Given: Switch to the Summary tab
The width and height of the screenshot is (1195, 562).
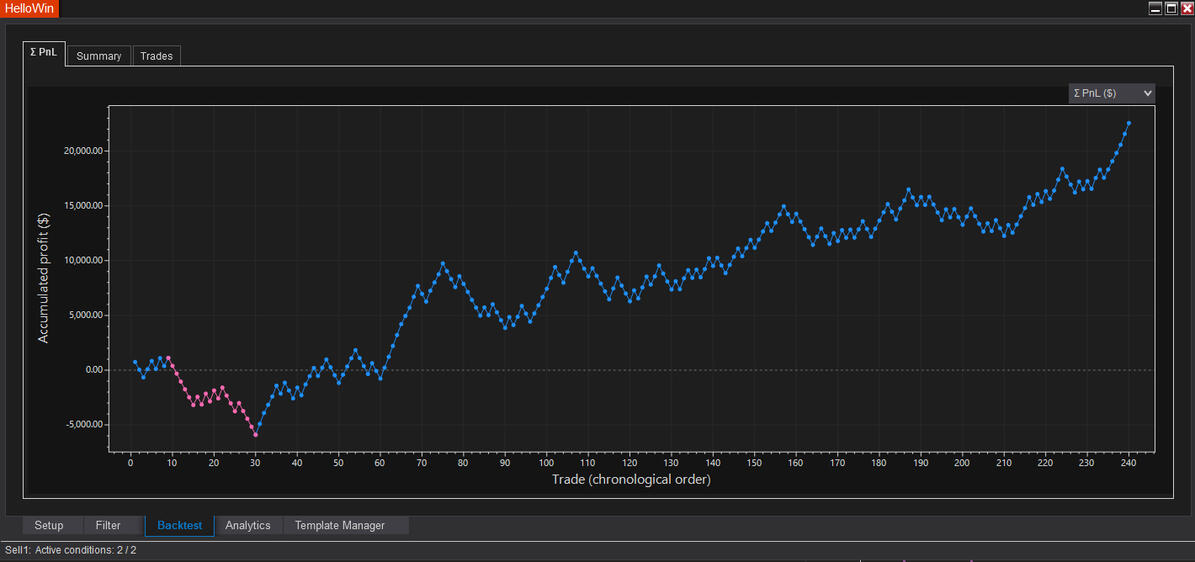Looking at the screenshot, I should [99, 56].
